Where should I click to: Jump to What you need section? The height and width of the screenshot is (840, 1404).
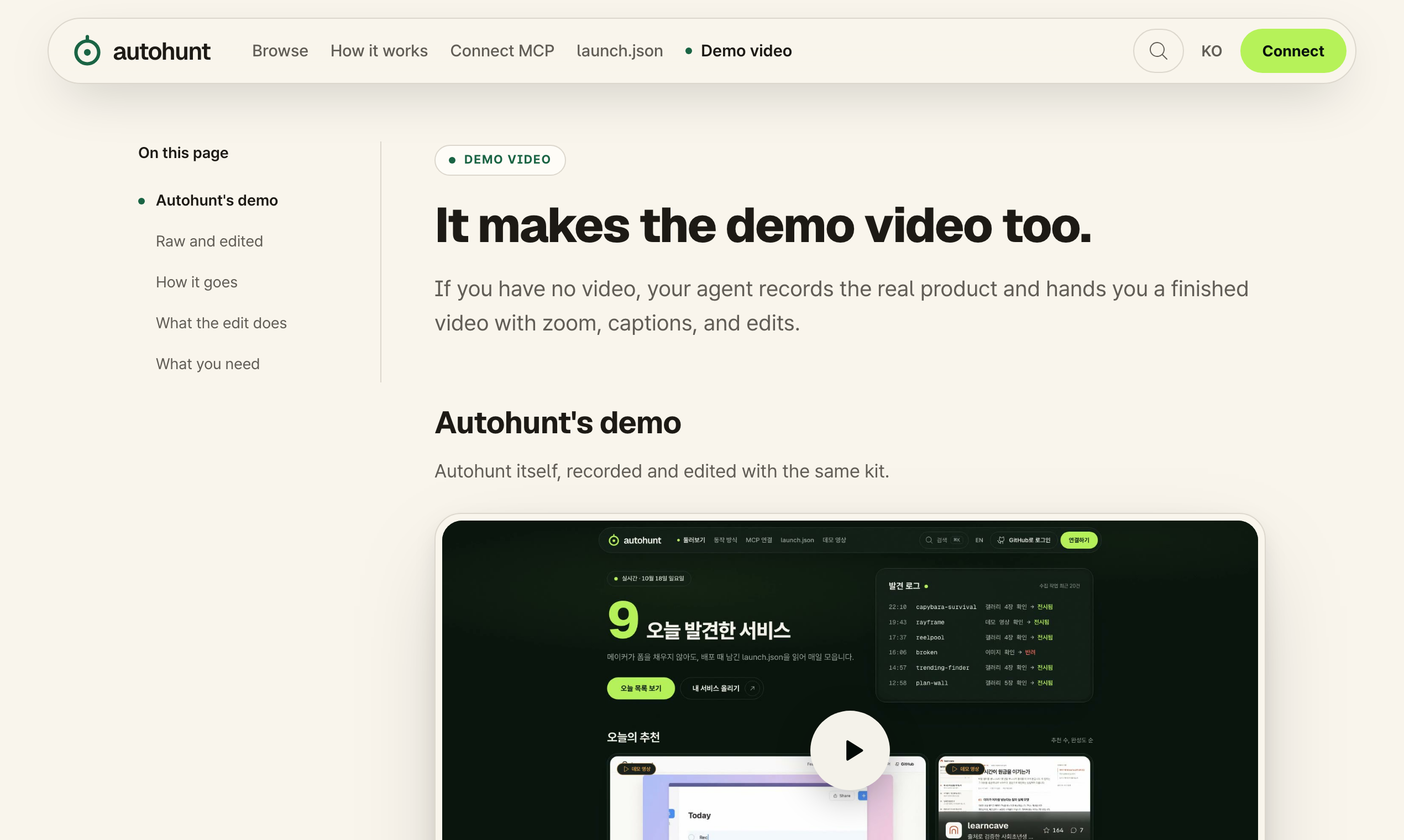click(207, 364)
